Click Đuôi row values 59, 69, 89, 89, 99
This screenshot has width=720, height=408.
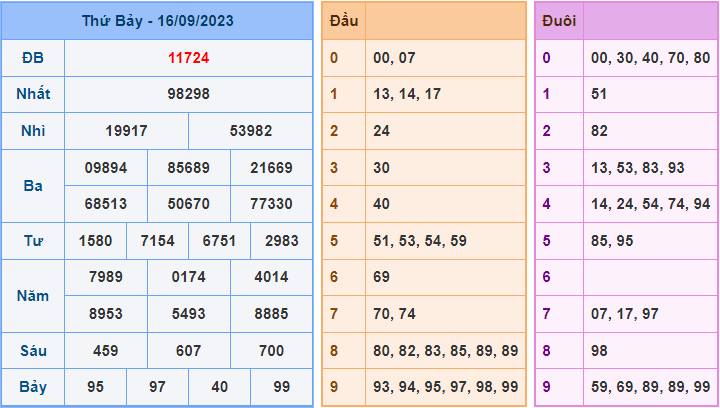click(651, 387)
